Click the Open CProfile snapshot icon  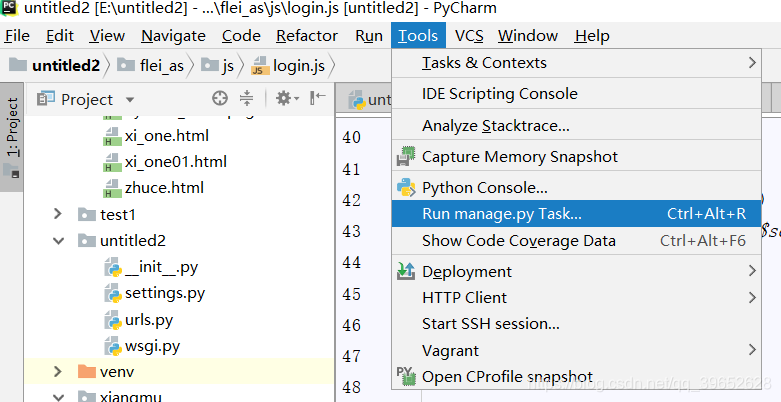pos(406,376)
